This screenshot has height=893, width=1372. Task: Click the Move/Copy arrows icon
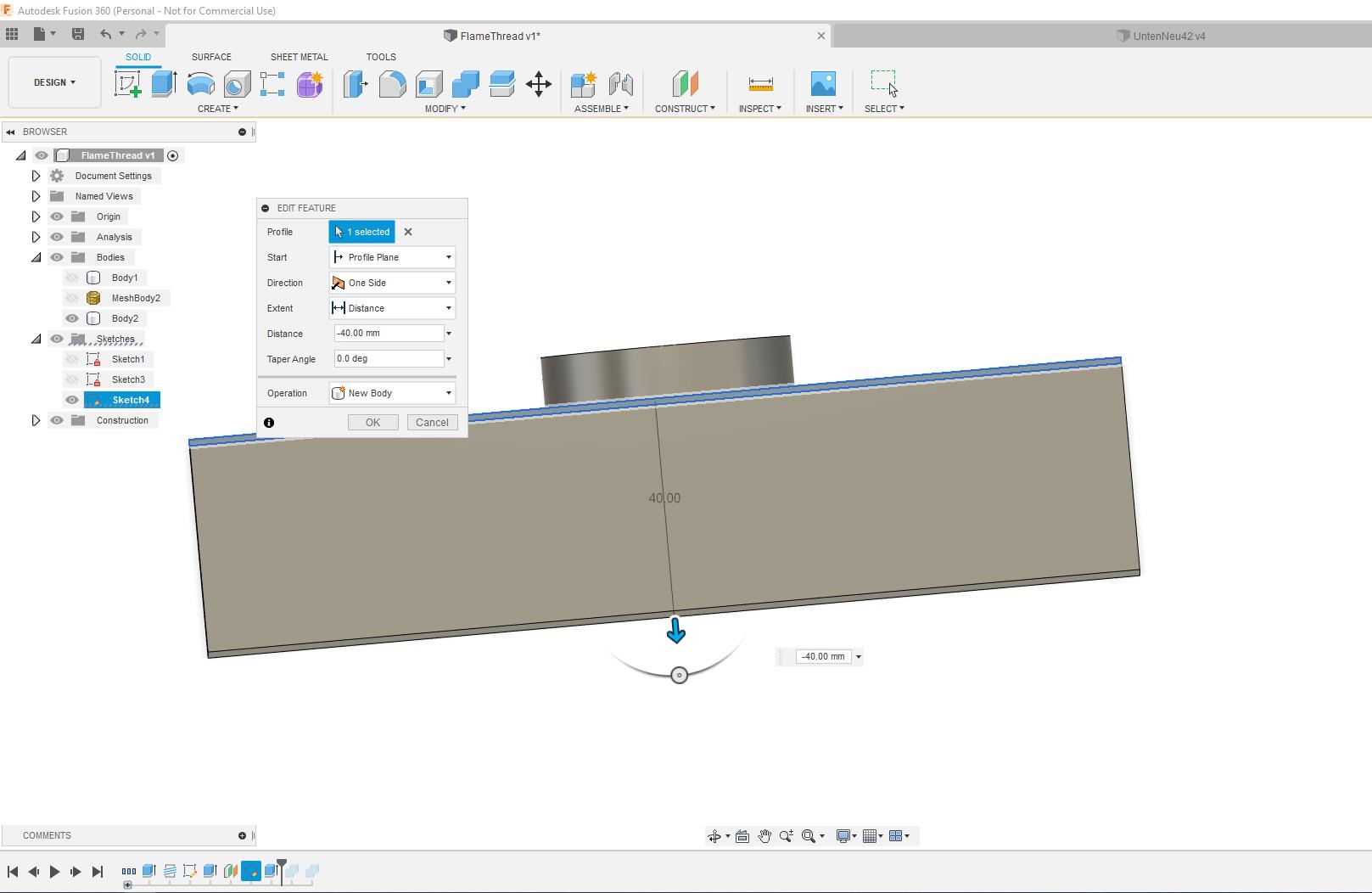(x=539, y=84)
